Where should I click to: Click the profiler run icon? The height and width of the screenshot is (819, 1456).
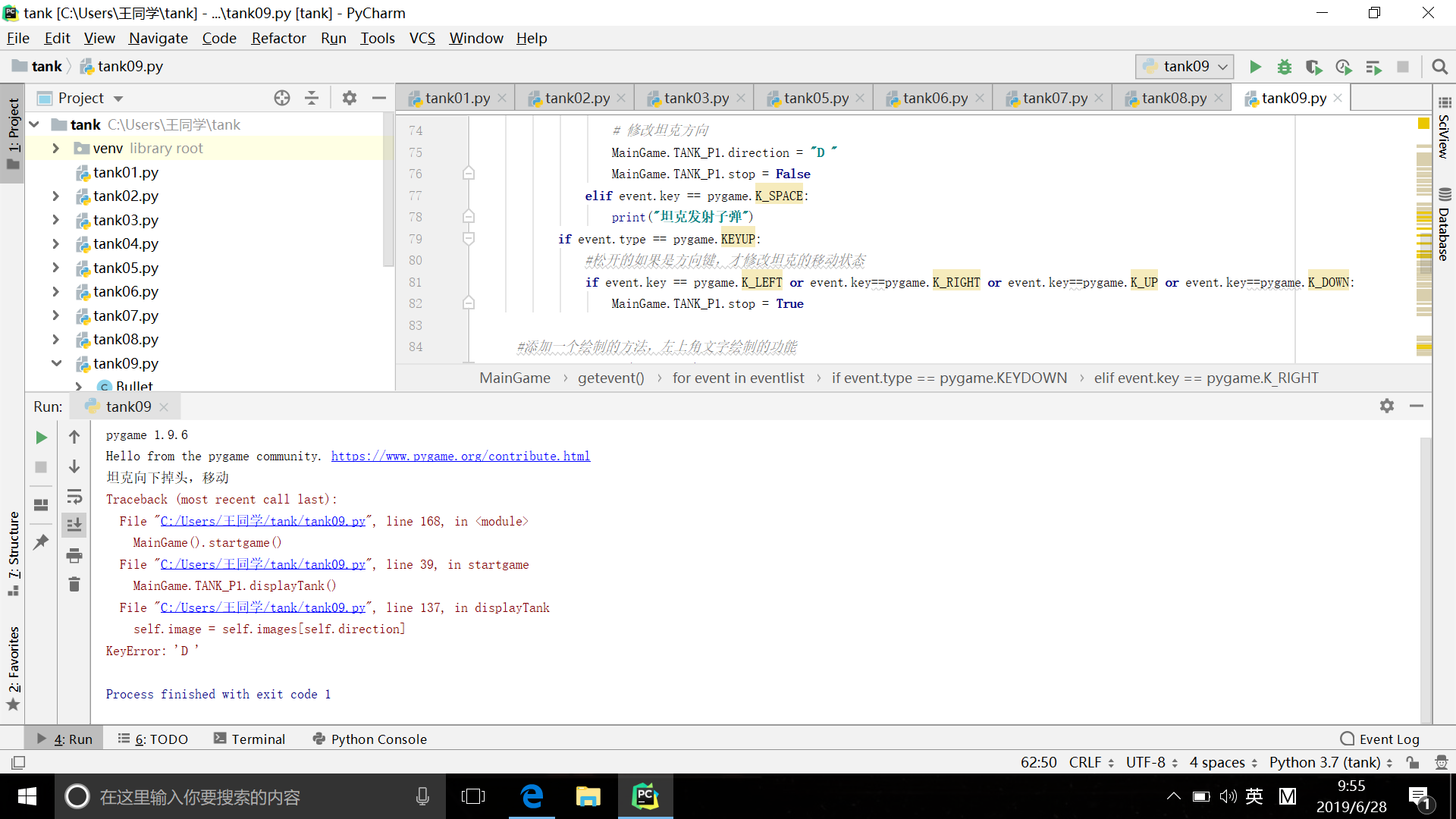coord(1344,67)
